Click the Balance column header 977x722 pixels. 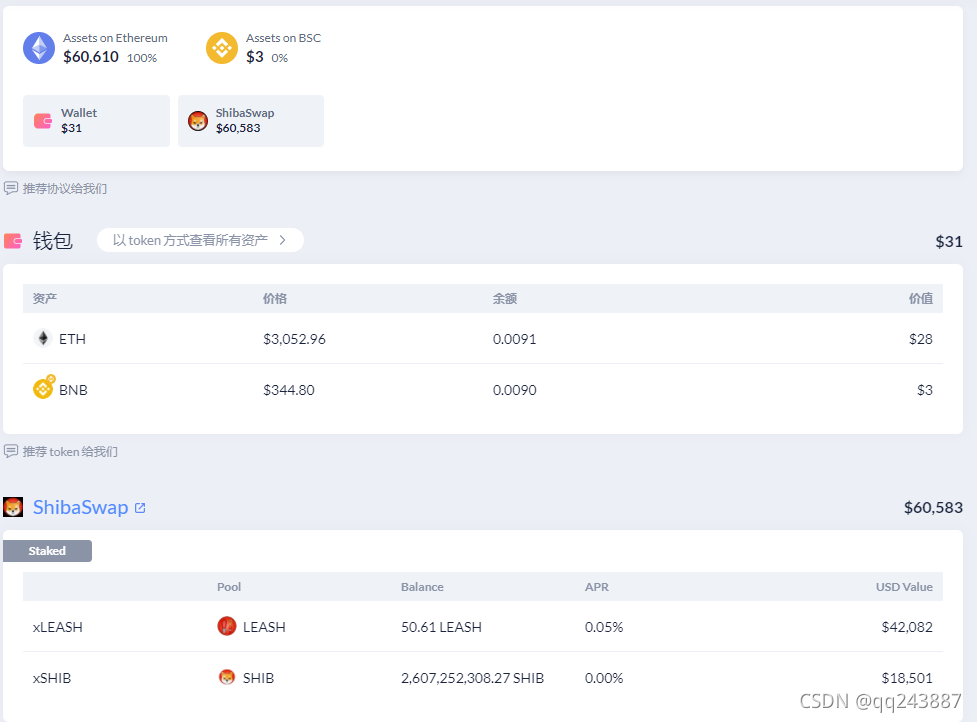tap(422, 587)
